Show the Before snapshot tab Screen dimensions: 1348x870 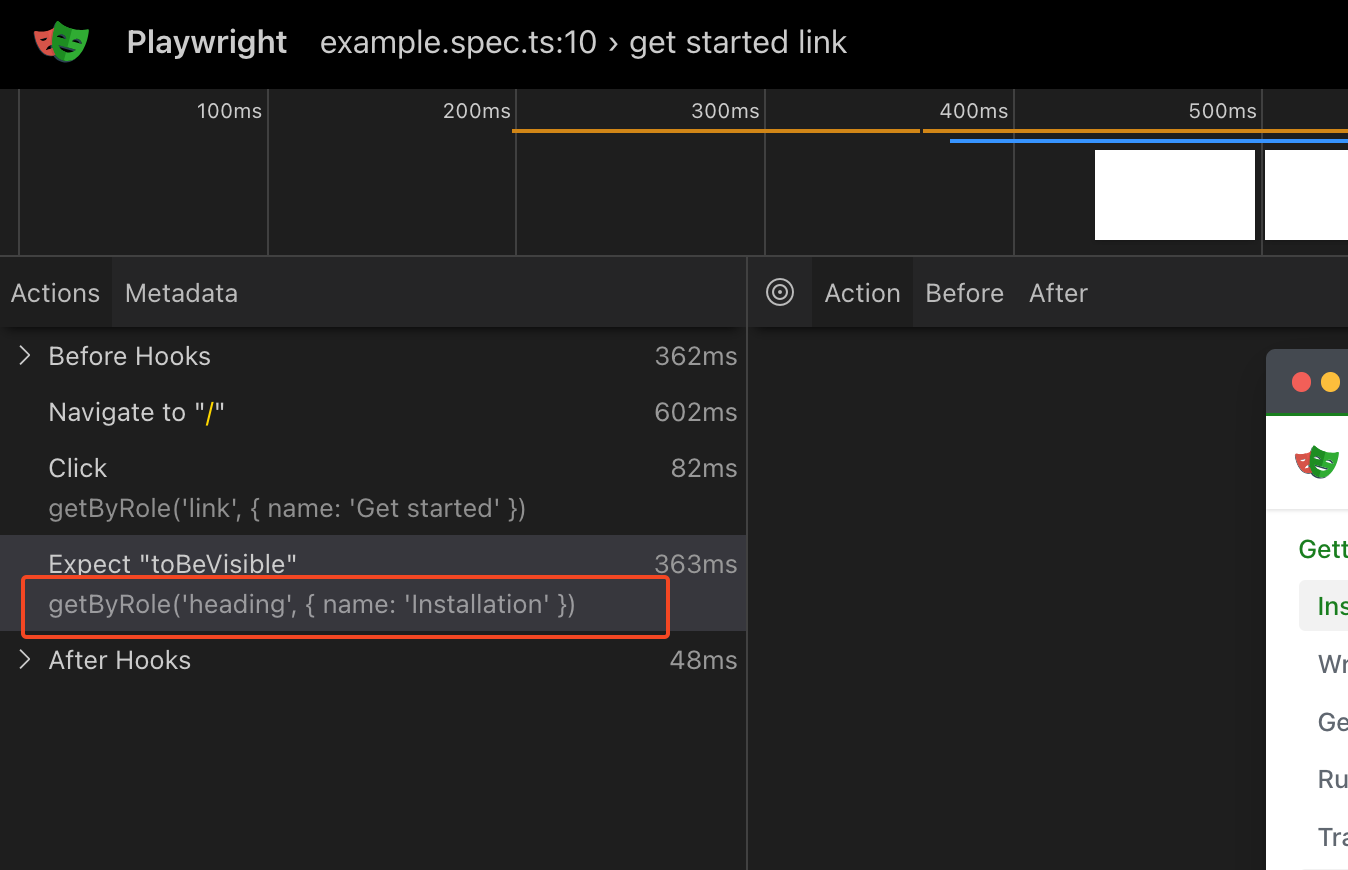964,293
